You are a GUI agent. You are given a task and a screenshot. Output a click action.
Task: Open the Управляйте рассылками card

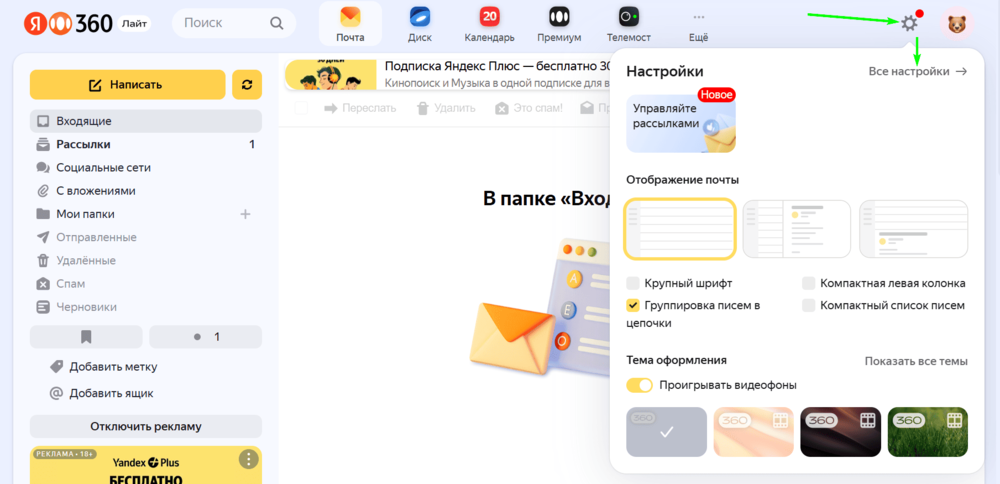[680, 124]
